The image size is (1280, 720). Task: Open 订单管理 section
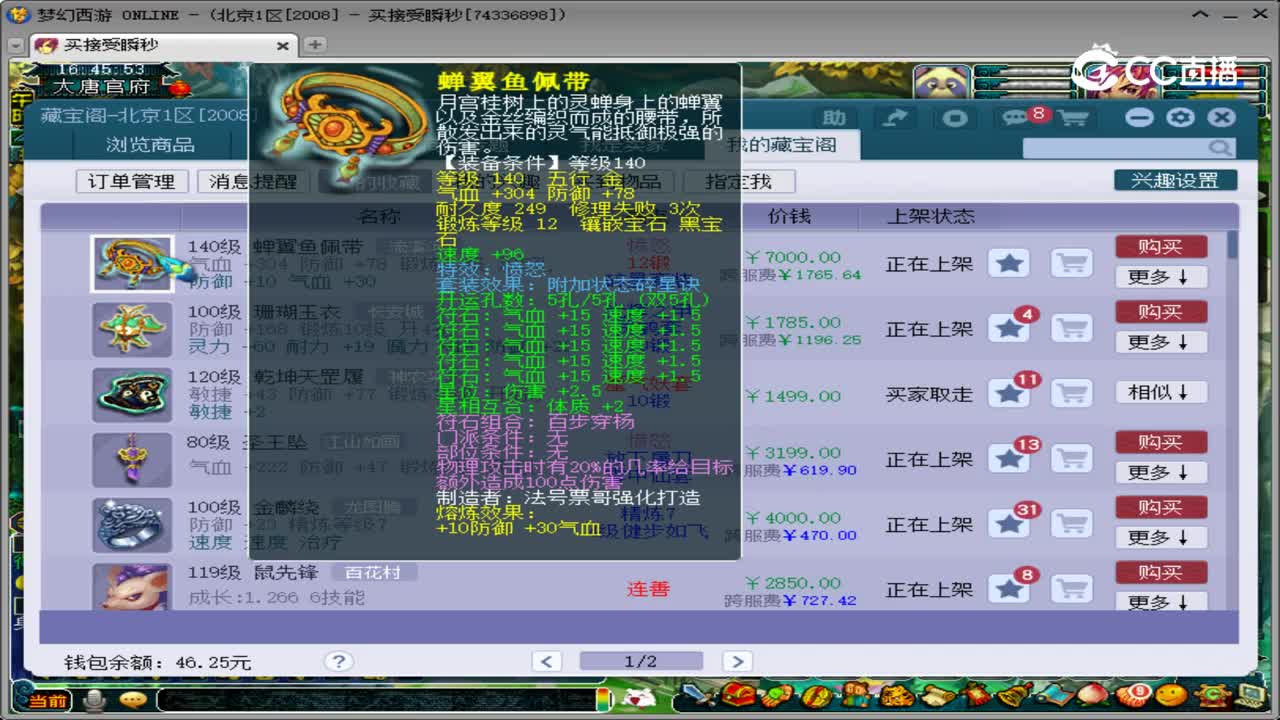pos(132,181)
